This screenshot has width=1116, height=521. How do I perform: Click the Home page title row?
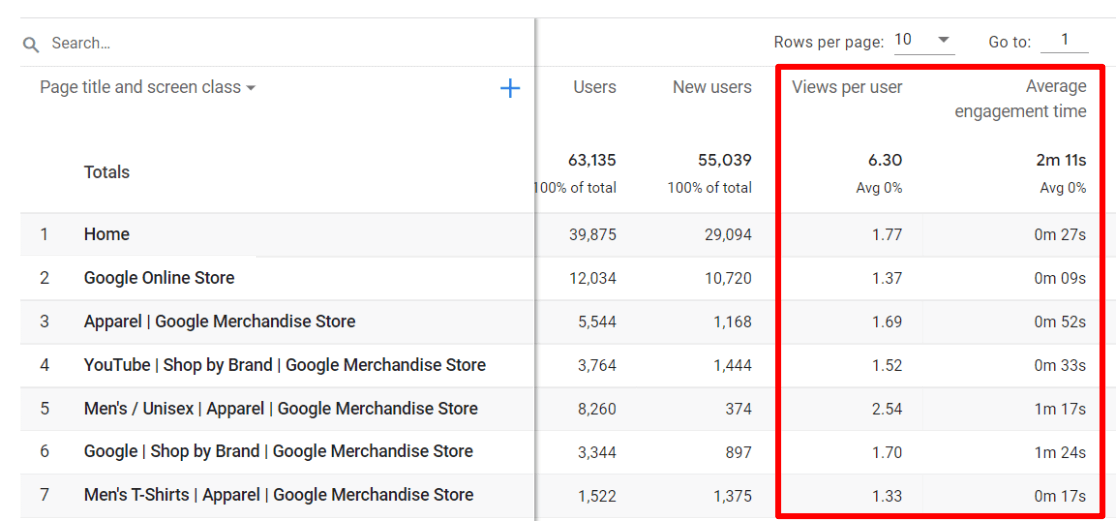click(107, 234)
